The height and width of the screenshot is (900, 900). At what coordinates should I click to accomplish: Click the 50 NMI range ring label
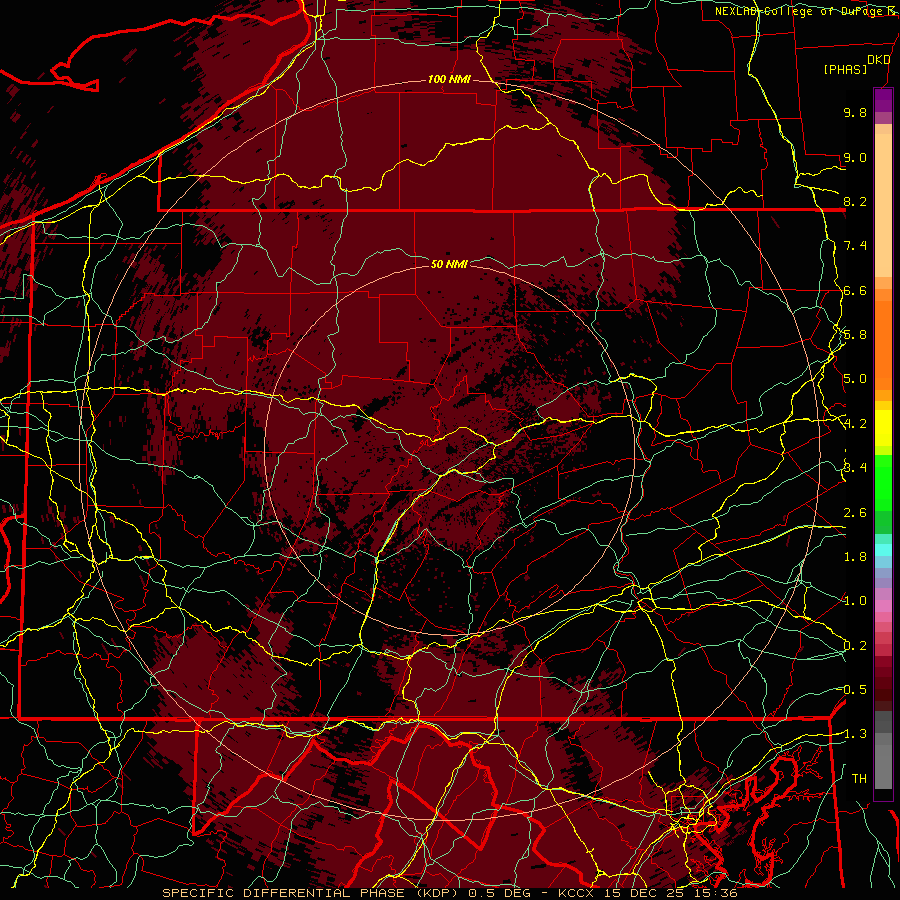click(x=449, y=264)
